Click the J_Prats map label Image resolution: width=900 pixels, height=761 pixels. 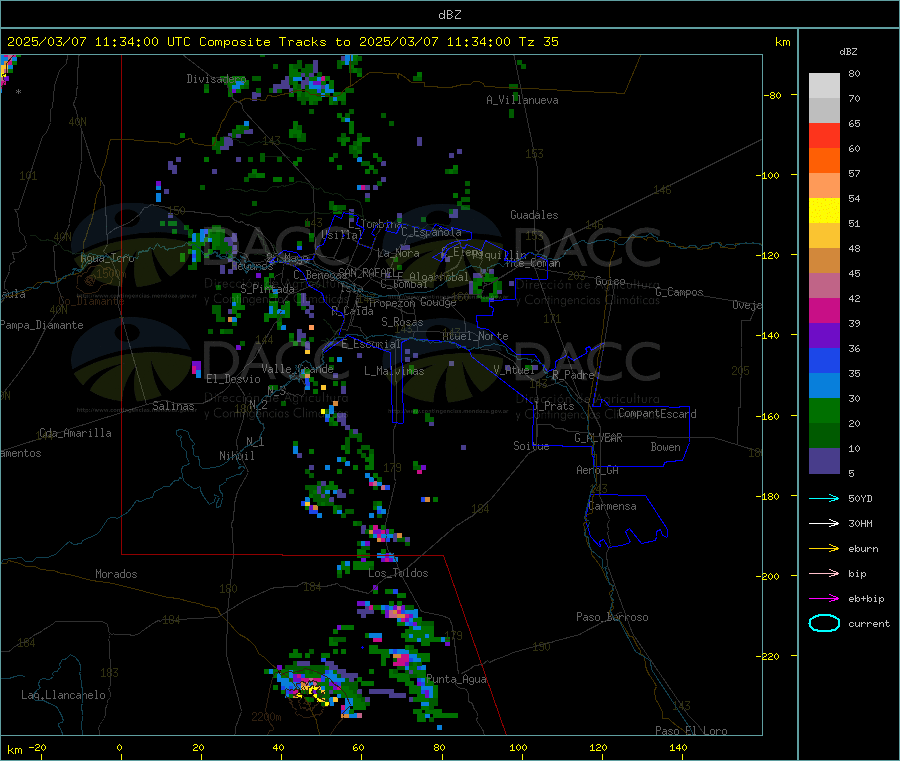tap(553, 405)
